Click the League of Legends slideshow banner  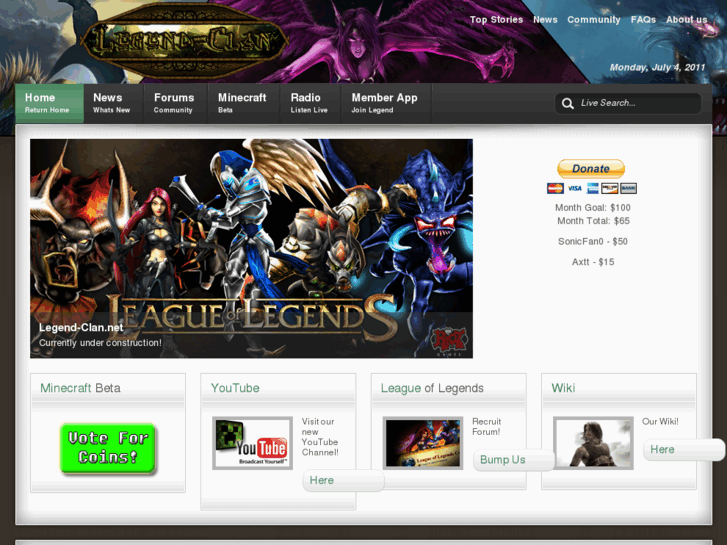(251, 249)
